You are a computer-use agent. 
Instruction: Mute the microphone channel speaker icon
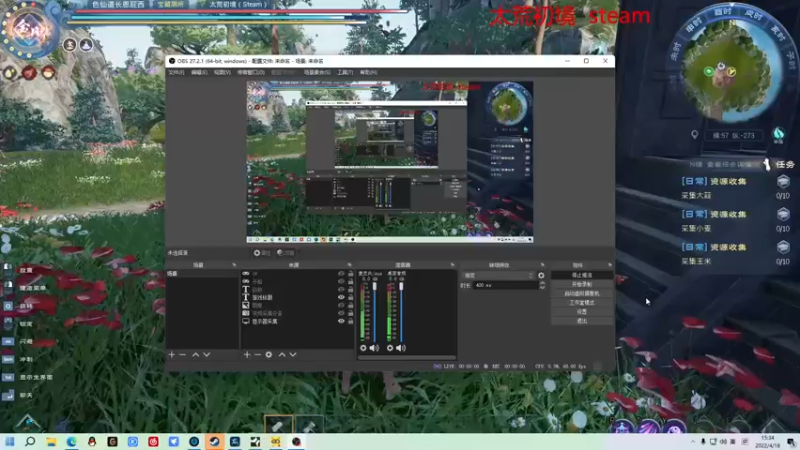(374, 348)
